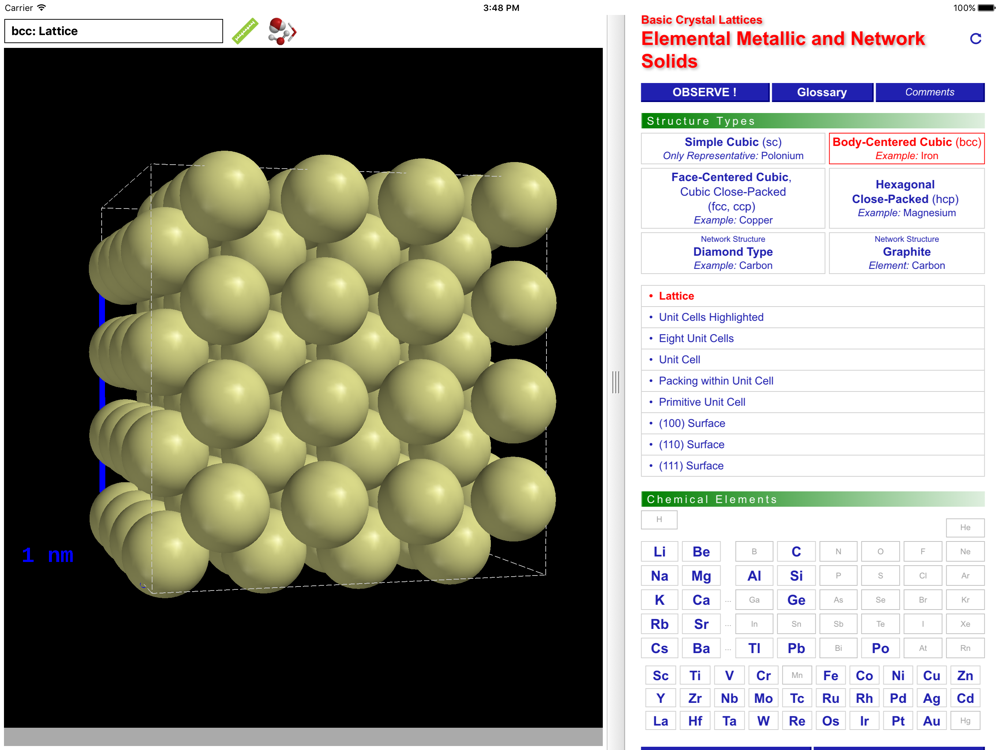Select the polonium (Po) element tile
The width and height of the screenshot is (1000, 750).
[880, 648]
